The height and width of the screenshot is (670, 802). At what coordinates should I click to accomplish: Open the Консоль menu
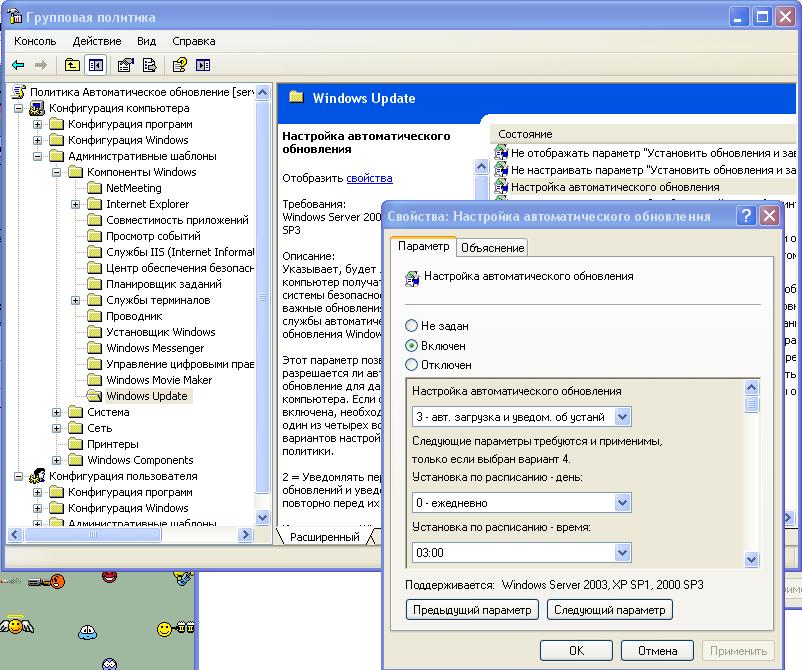tap(35, 41)
